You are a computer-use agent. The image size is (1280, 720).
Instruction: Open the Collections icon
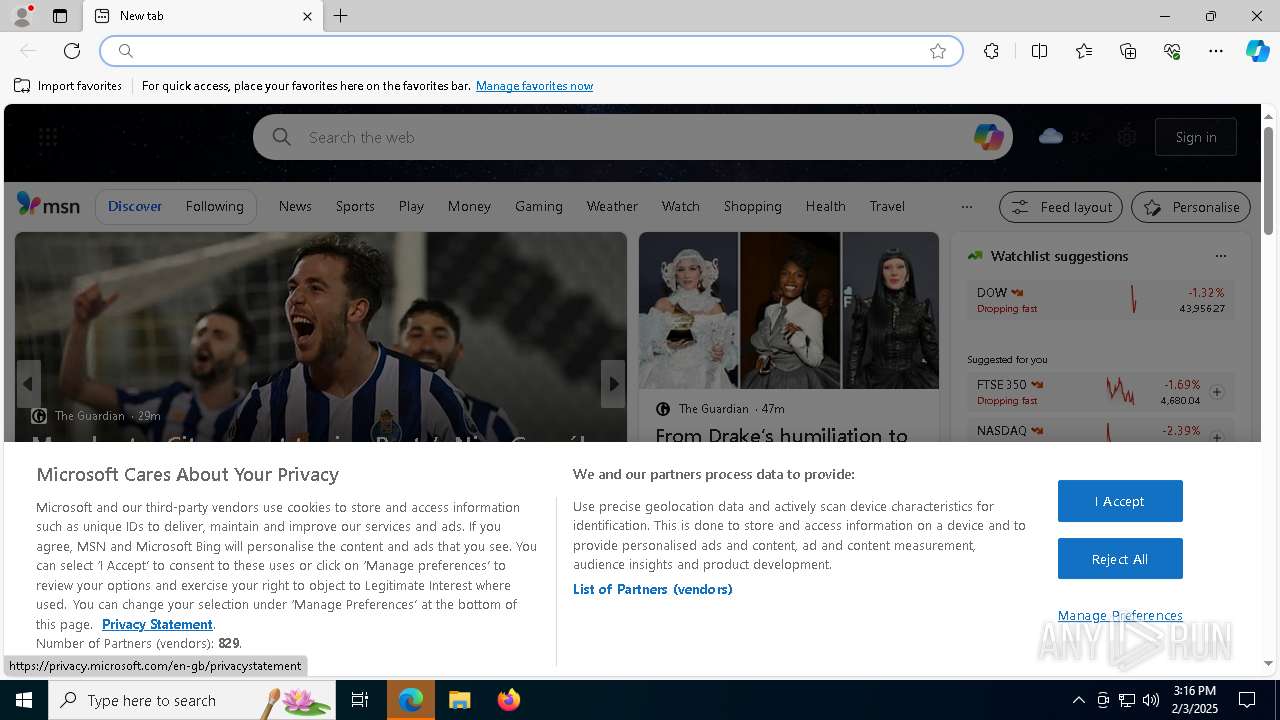tap(1128, 51)
